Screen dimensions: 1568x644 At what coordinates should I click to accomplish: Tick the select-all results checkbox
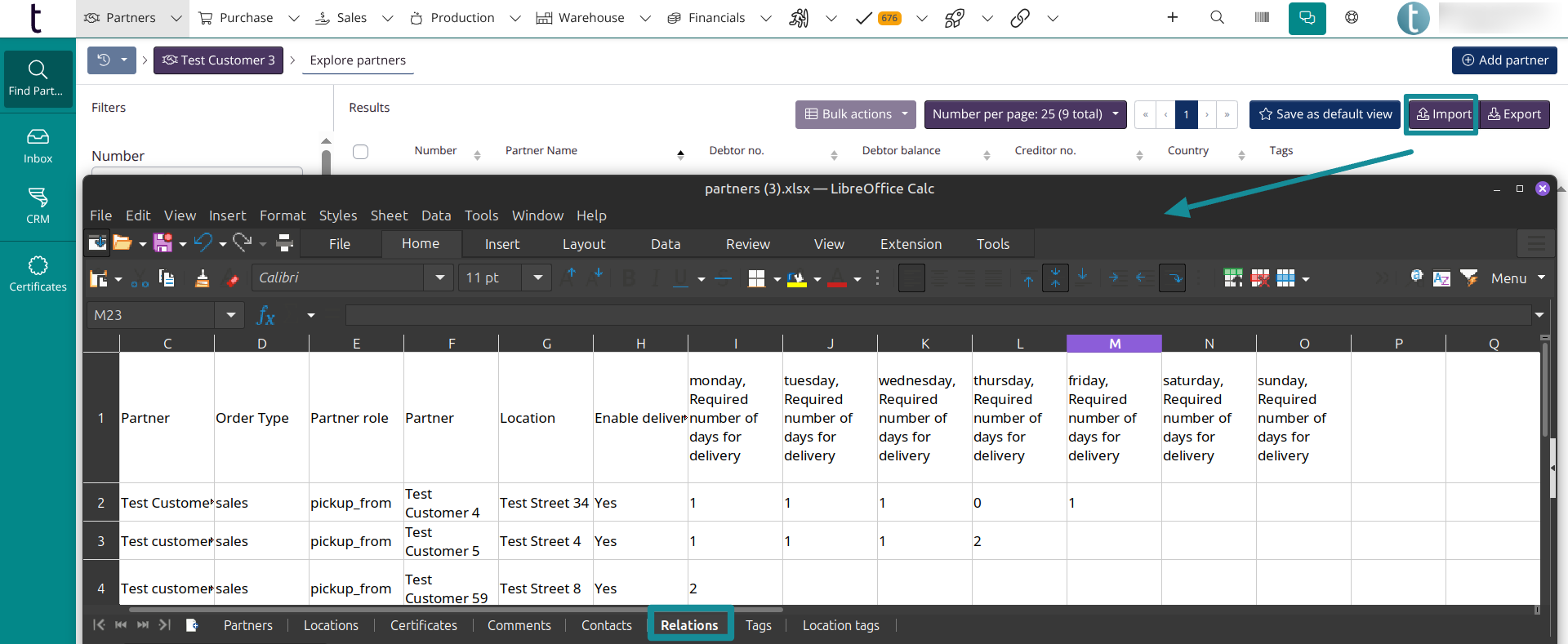tap(360, 151)
